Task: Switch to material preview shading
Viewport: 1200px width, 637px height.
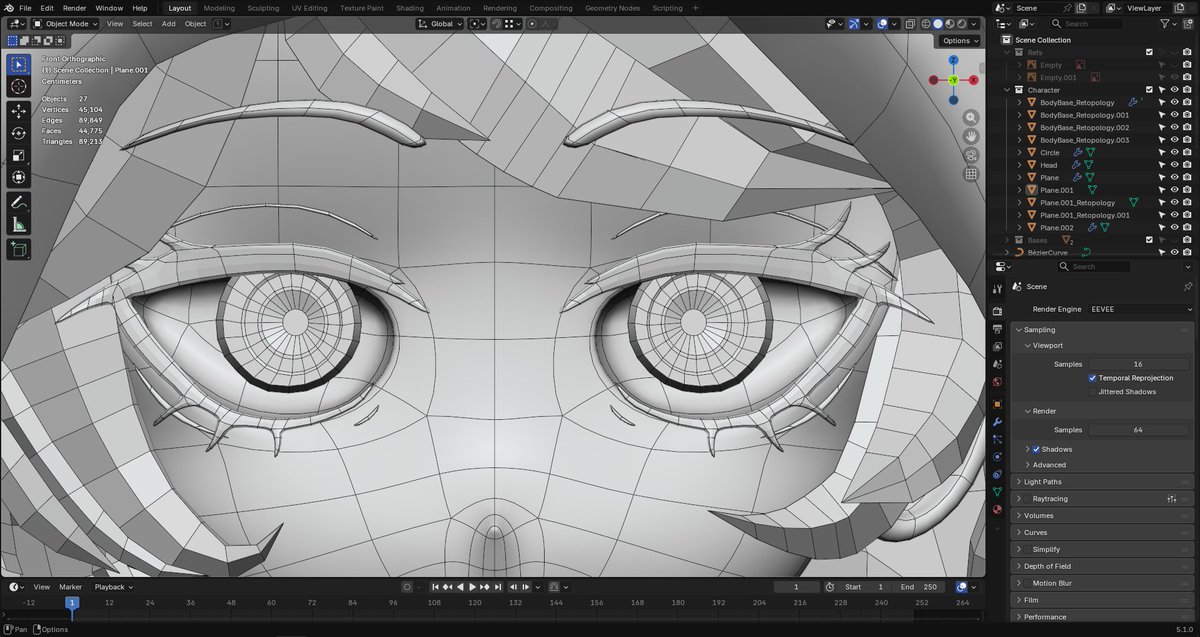Action: 950,23
